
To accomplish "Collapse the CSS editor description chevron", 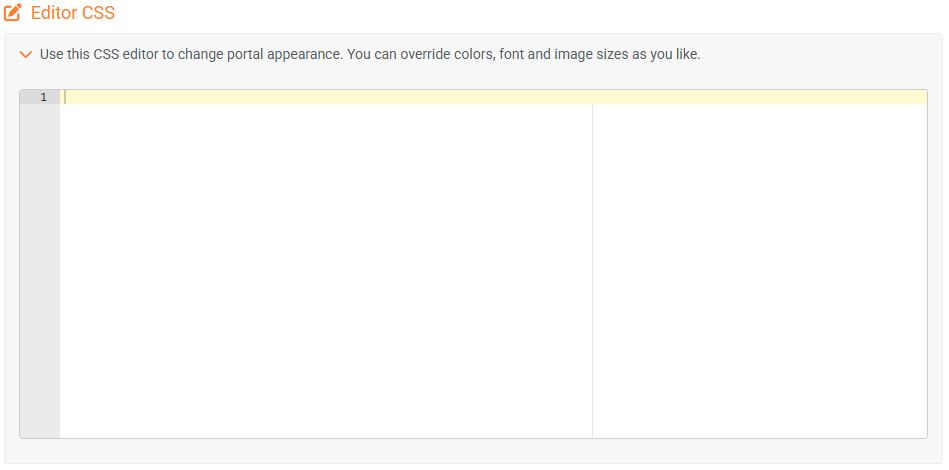I will click(x=26, y=55).
